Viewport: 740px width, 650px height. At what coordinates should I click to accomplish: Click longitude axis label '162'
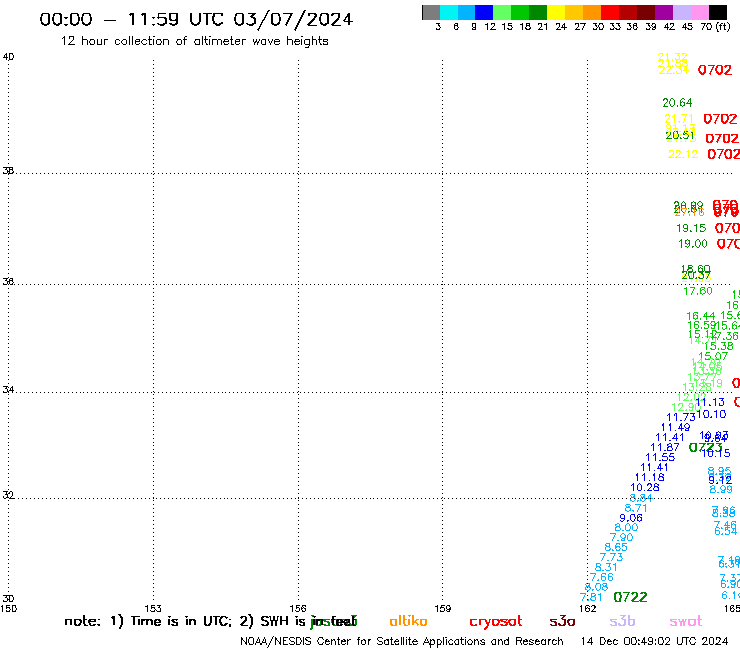(x=587, y=608)
